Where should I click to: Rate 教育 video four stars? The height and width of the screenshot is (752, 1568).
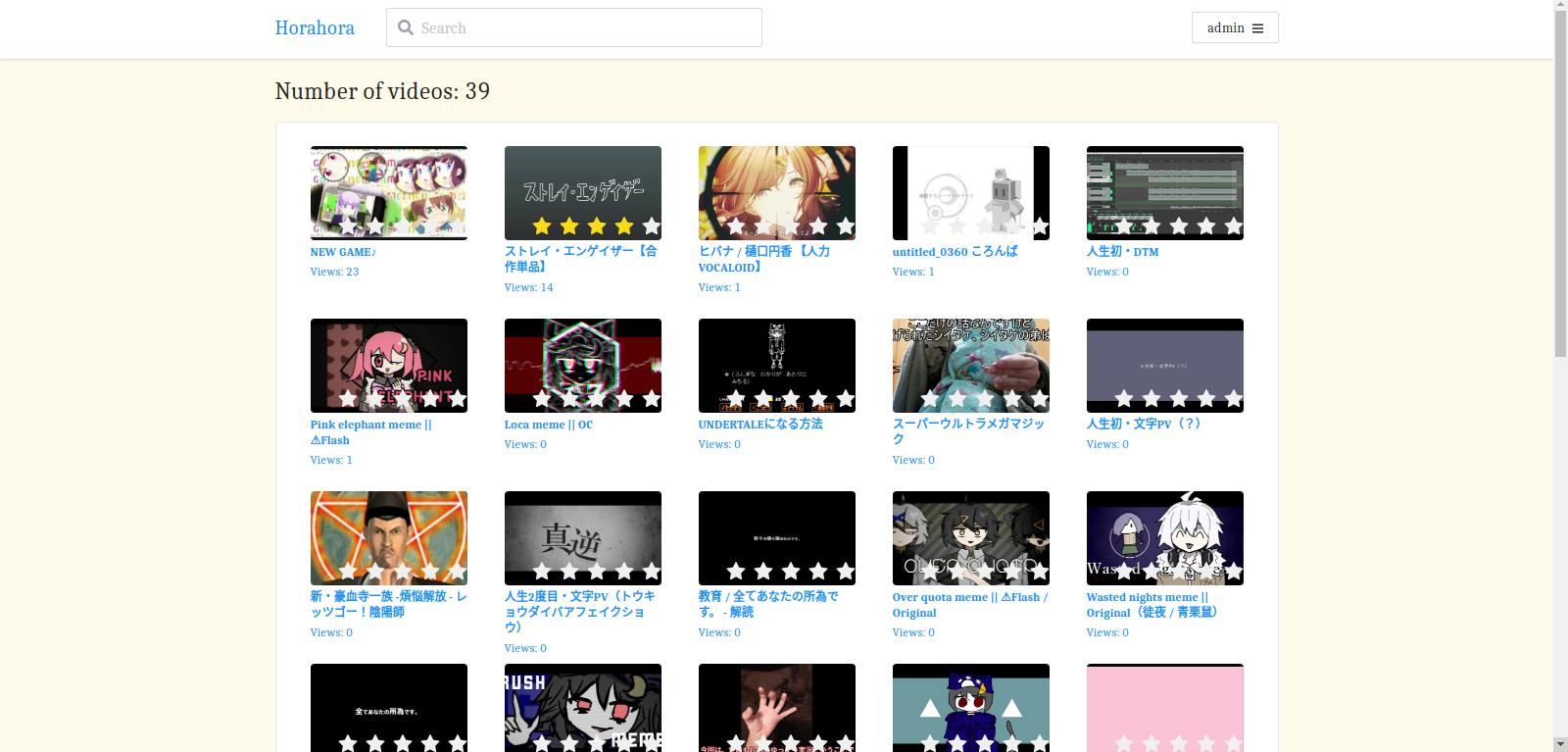(818, 572)
